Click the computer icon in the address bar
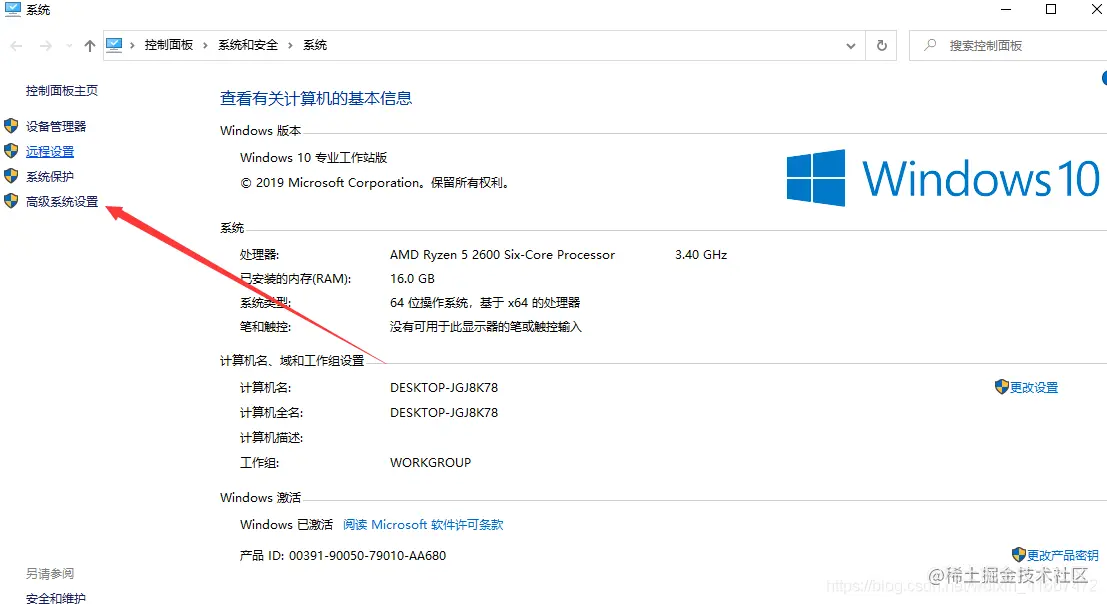The image size is (1107, 604). coord(114,45)
